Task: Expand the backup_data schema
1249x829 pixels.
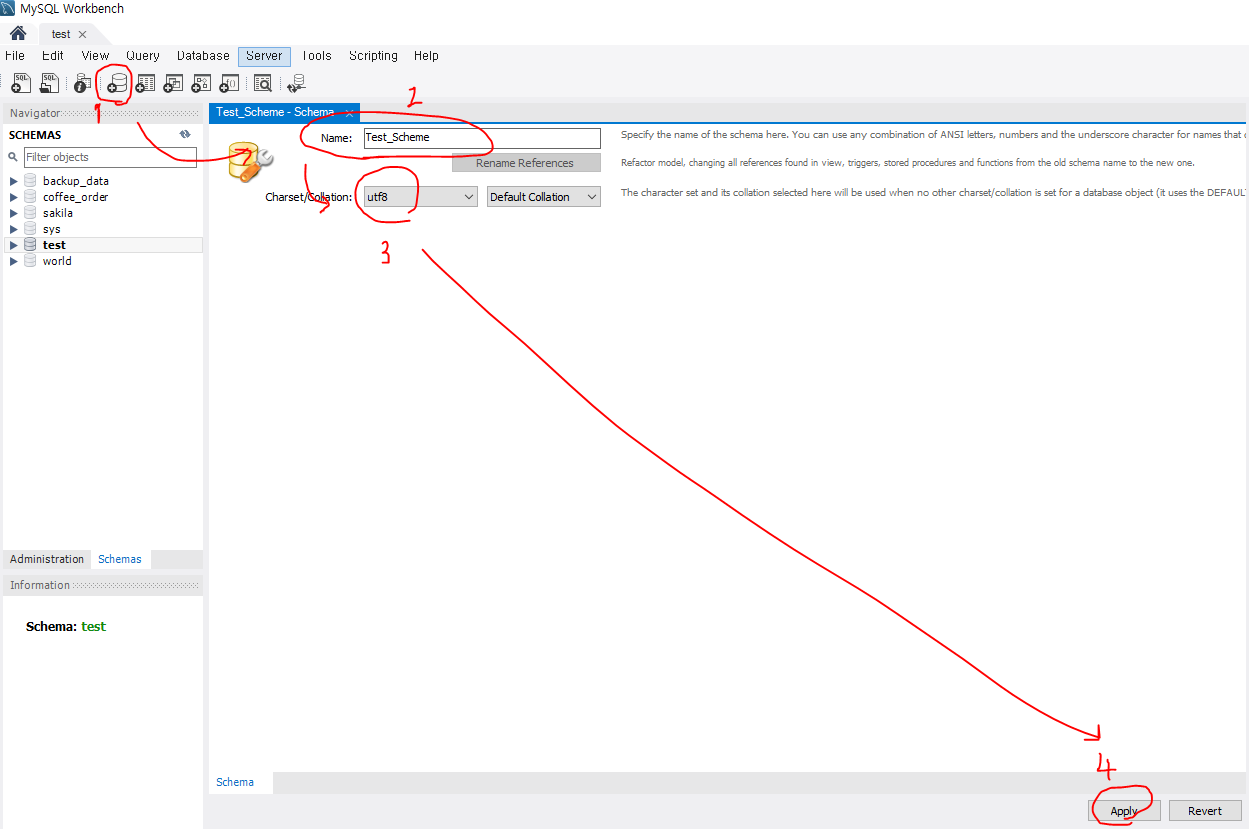Action: [x=14, y=181]
